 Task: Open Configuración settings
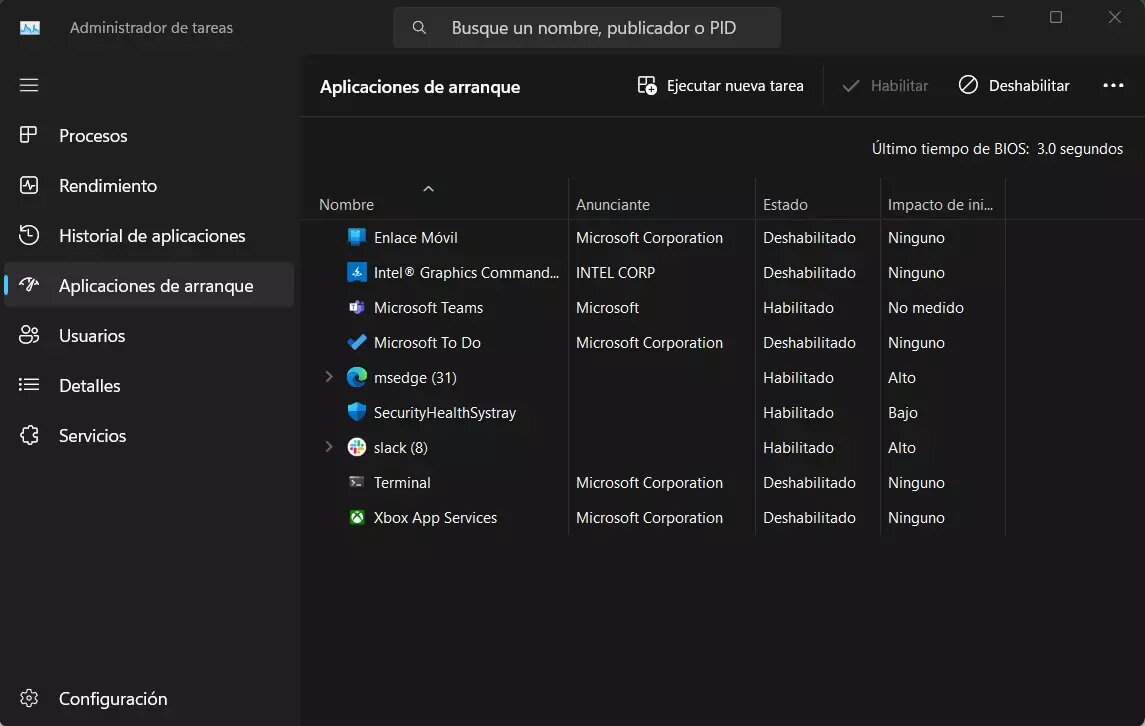click(x=112, y=699)
